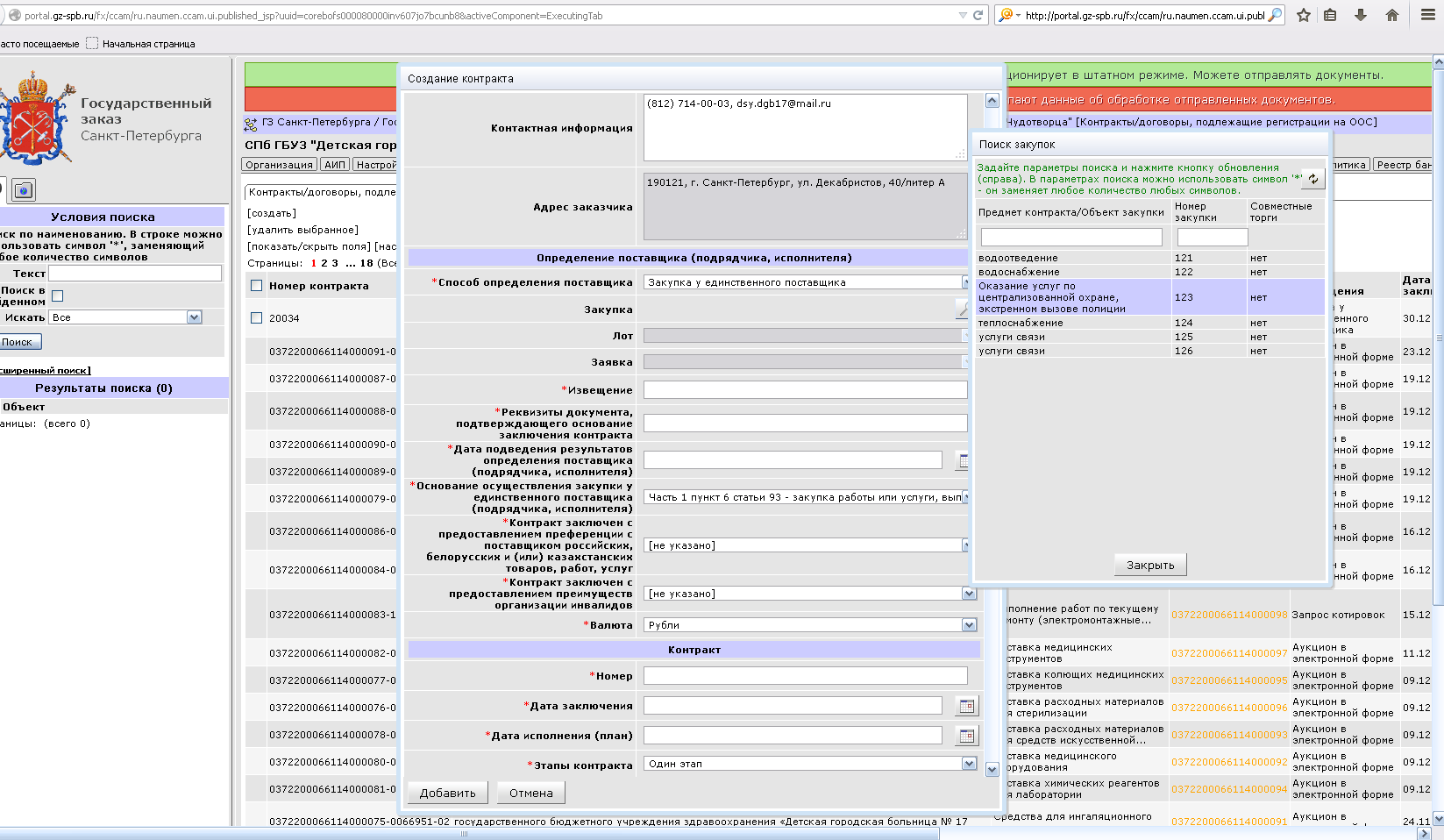
Task: Click Дата подведения результатов date field
Action: pyautogui.click(x=793, y=460)
